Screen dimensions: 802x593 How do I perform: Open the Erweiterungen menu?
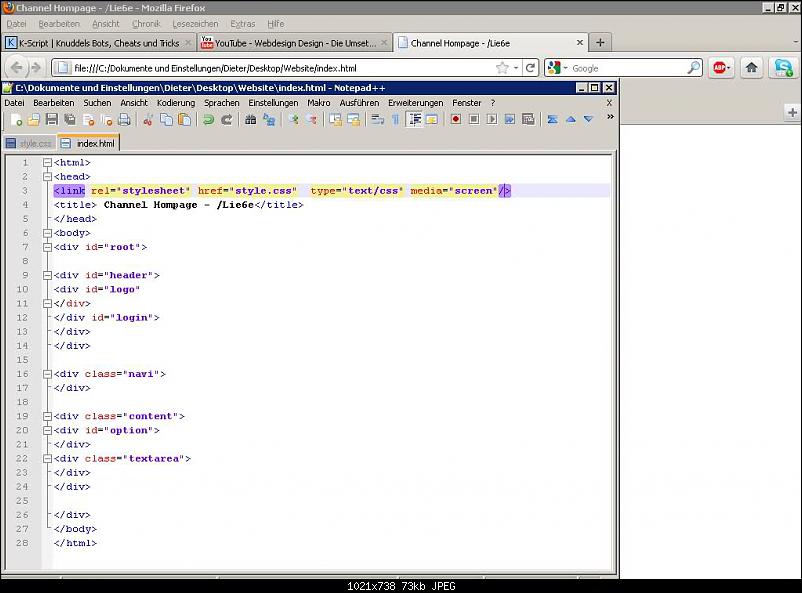pyautogui.click(x=415, y=103)
